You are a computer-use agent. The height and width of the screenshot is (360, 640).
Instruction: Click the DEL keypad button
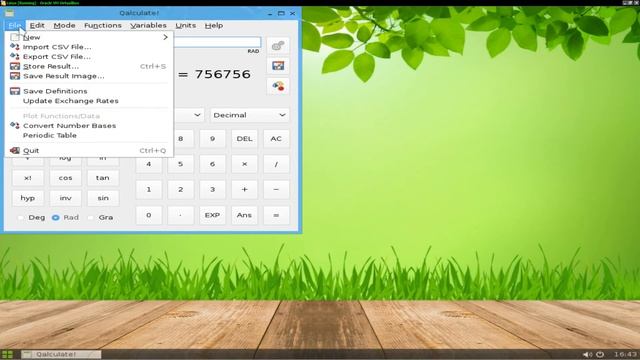coord(244,139)
